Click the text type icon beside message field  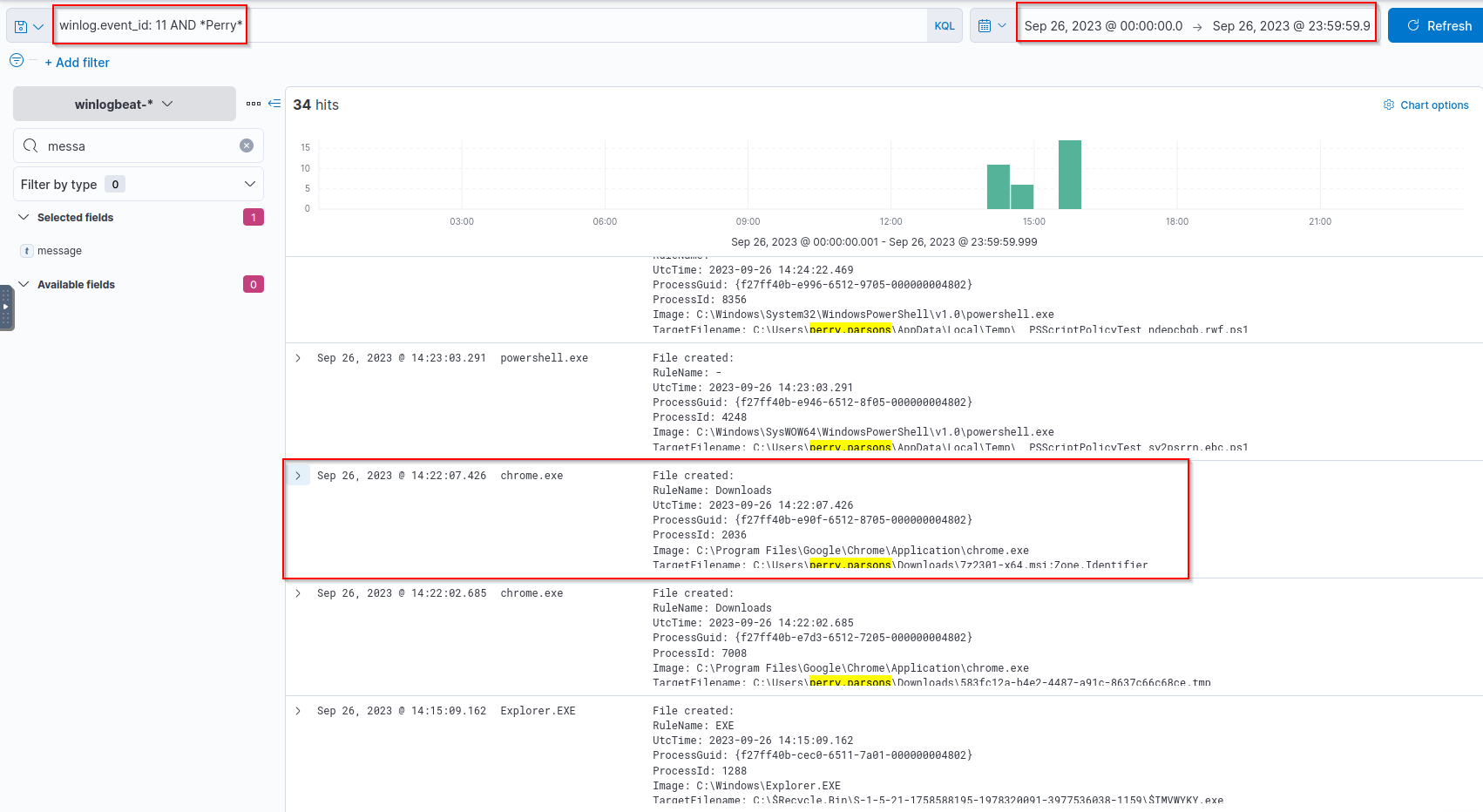point(27,251)
